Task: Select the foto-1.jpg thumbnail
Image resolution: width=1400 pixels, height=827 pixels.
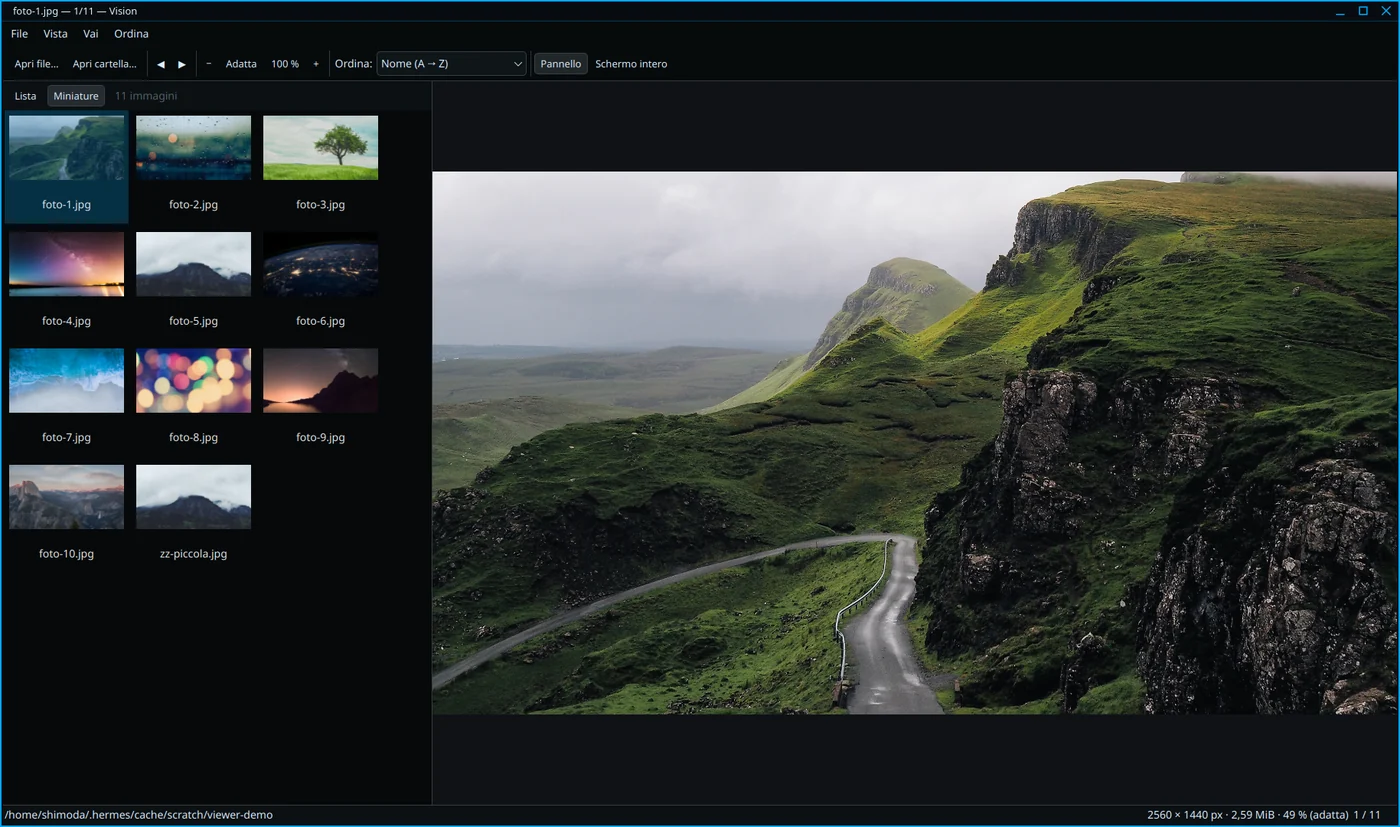Action: click(66, 167)
